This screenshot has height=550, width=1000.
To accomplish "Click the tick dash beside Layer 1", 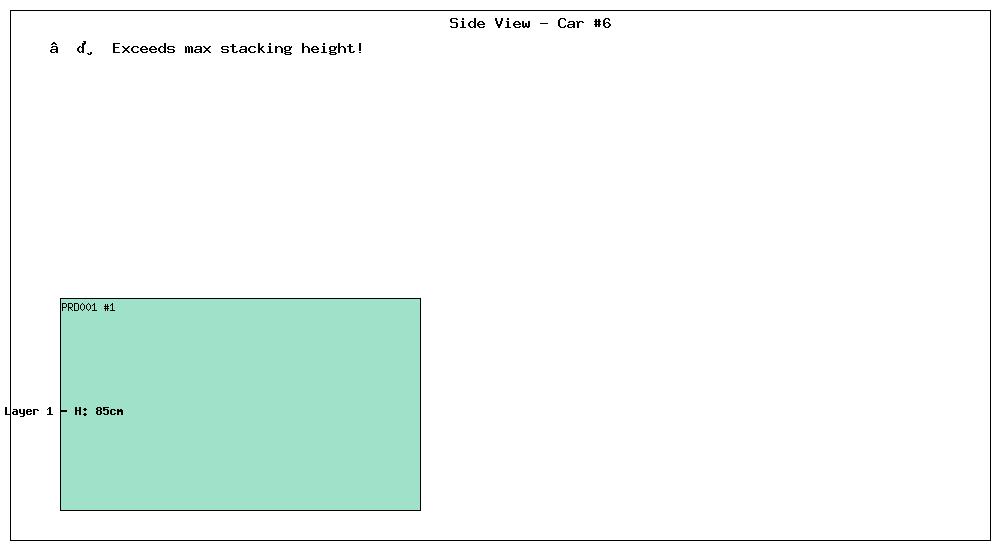I will [x=64, y=412].
